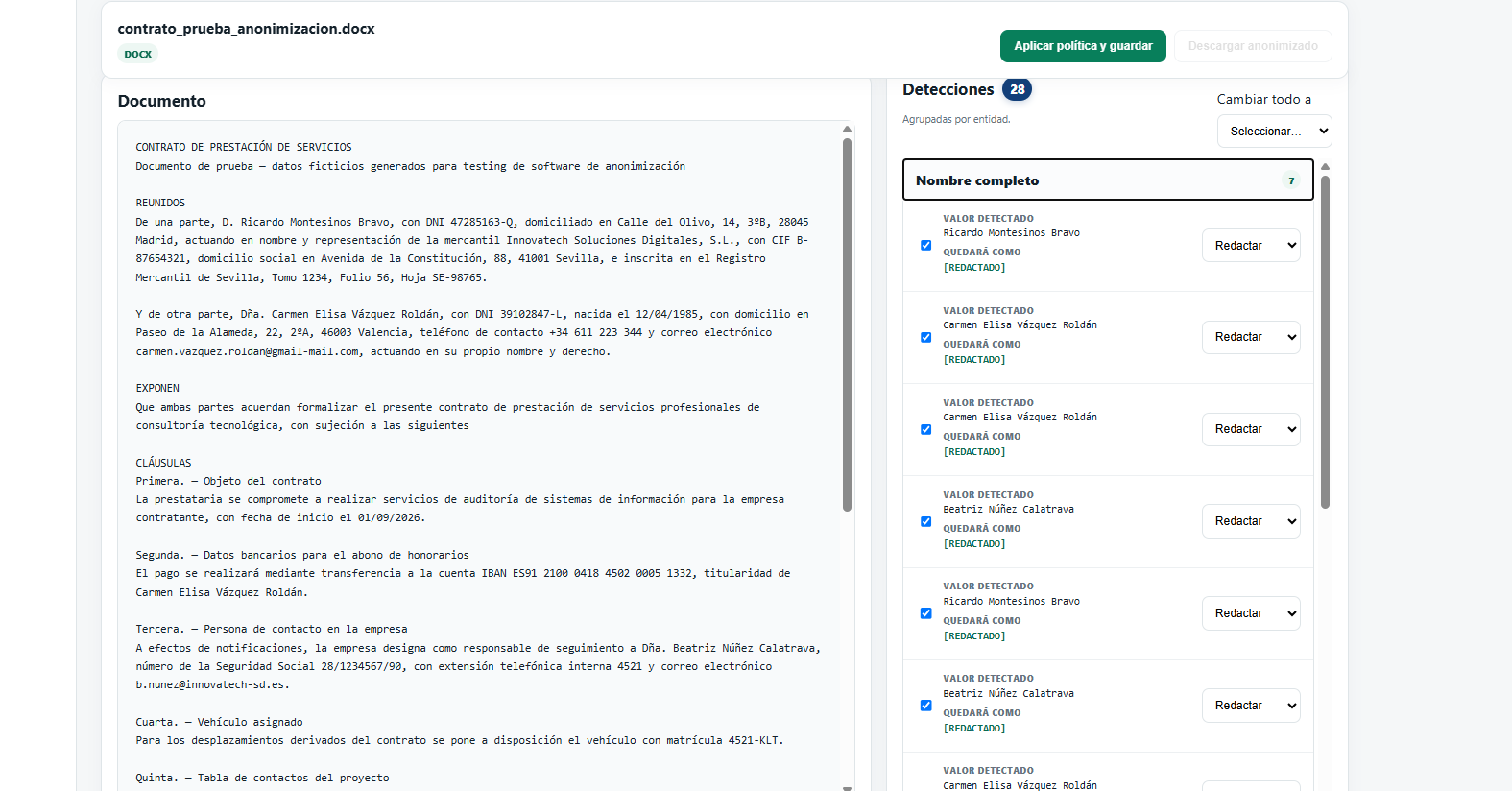This screenshot has height=791, width=1512.
Task: Click the email carmen.vazquez.roldan@gmail-mail.com in document
Action: click(x=248, y=352)
